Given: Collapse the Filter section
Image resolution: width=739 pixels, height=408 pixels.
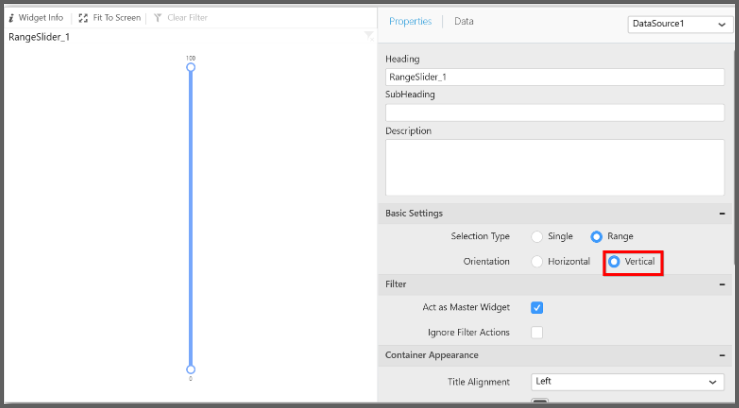Looking at the screenshot, I should 722,285.
